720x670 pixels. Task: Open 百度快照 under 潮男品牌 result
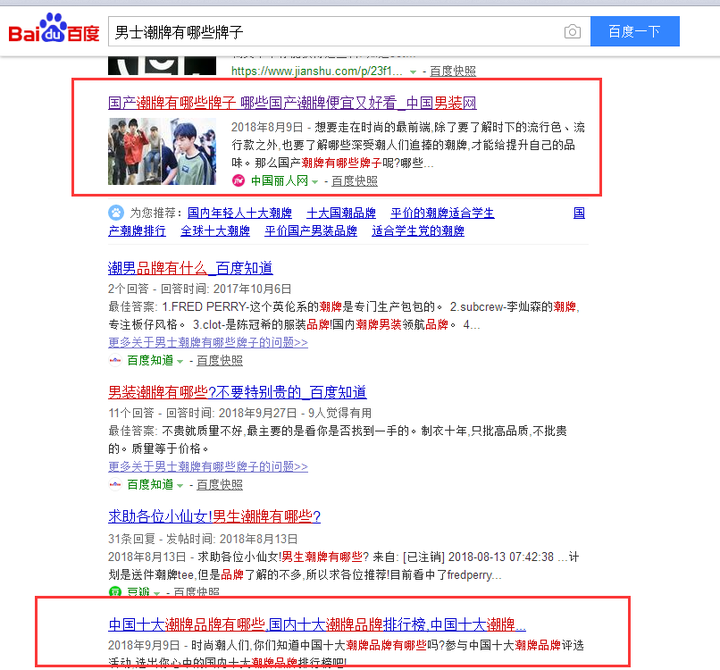click(219, 361)
